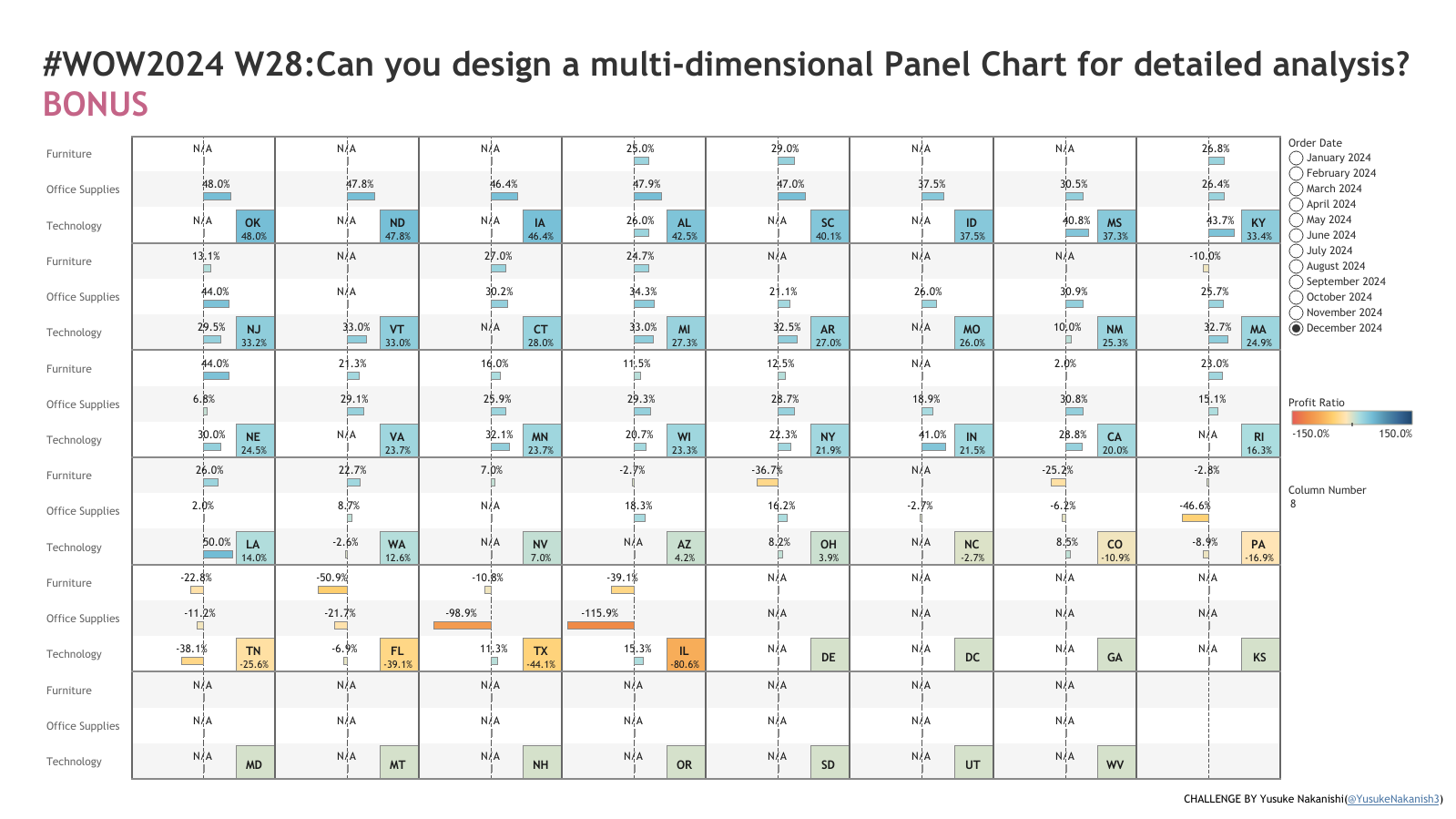Click the -98.9% Office Supplies bar in TX

point(462,625)
